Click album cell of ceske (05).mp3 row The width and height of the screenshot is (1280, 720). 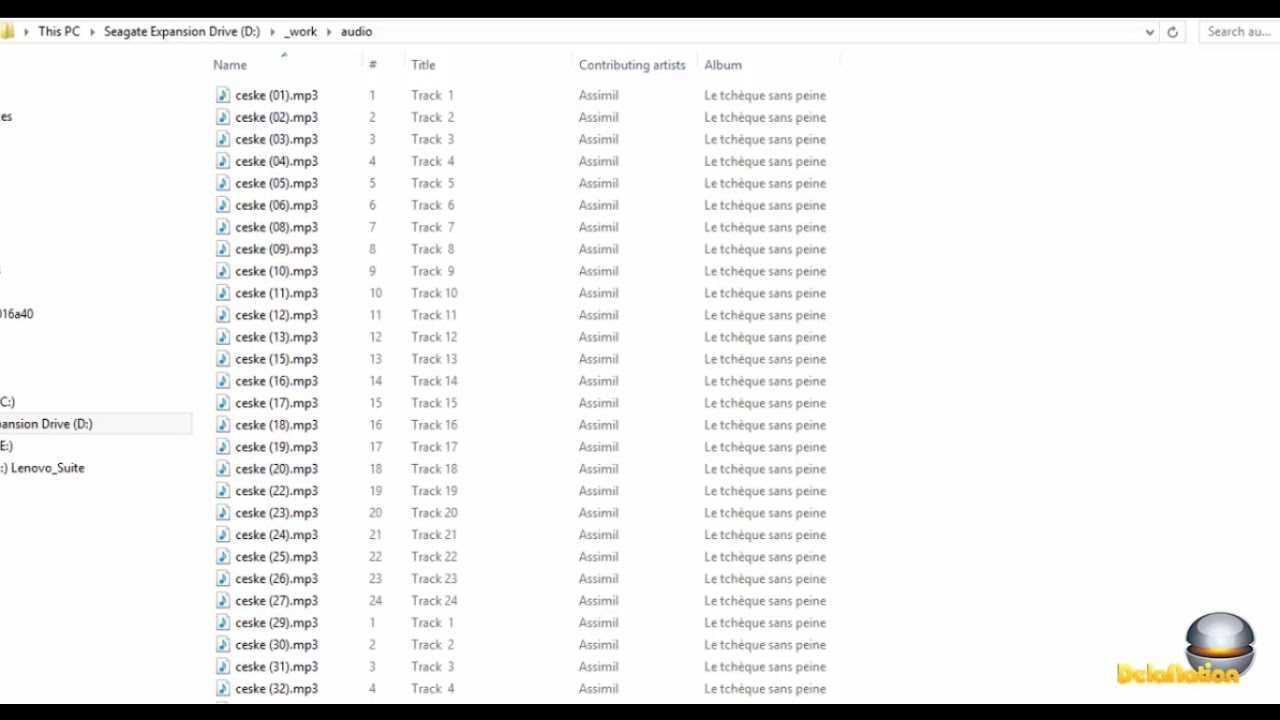pyautogui.click(x=765, y=183)
